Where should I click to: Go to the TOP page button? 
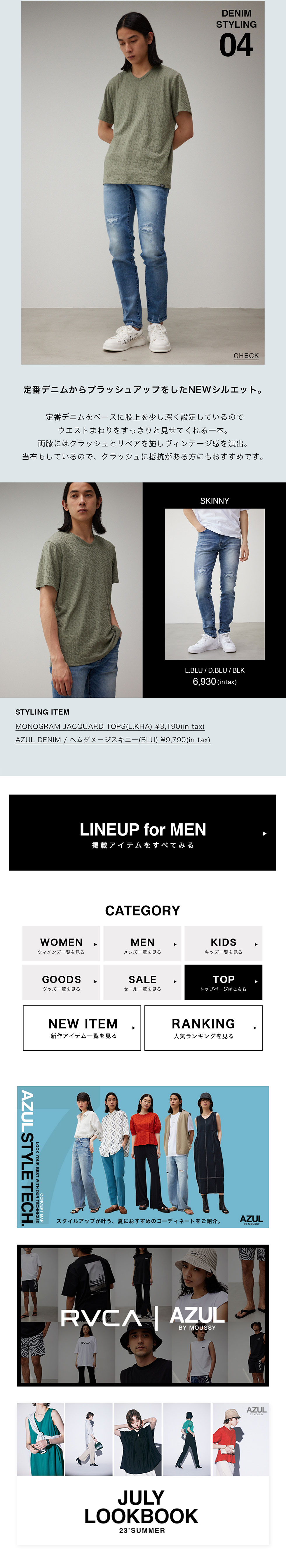click(x=223, y=982)
